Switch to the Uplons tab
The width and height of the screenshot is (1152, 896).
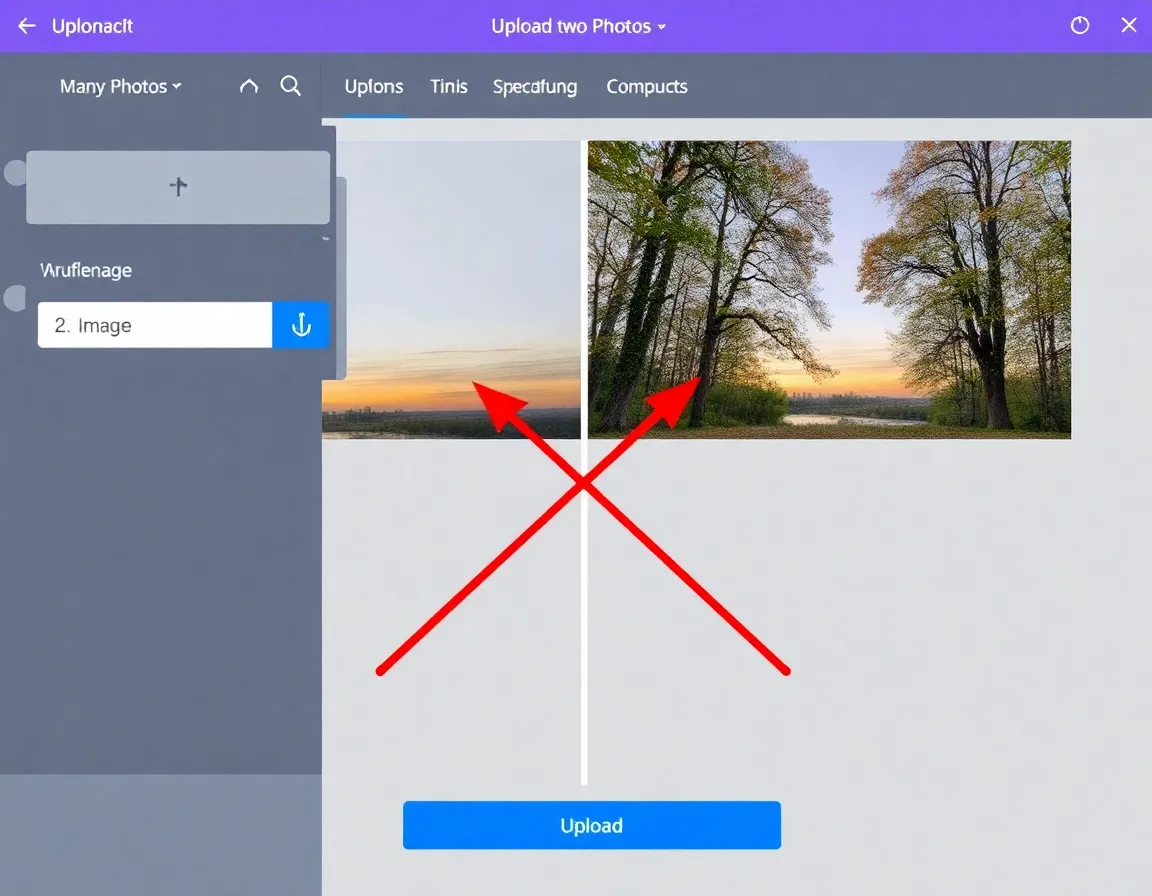(x=374, y=87)
